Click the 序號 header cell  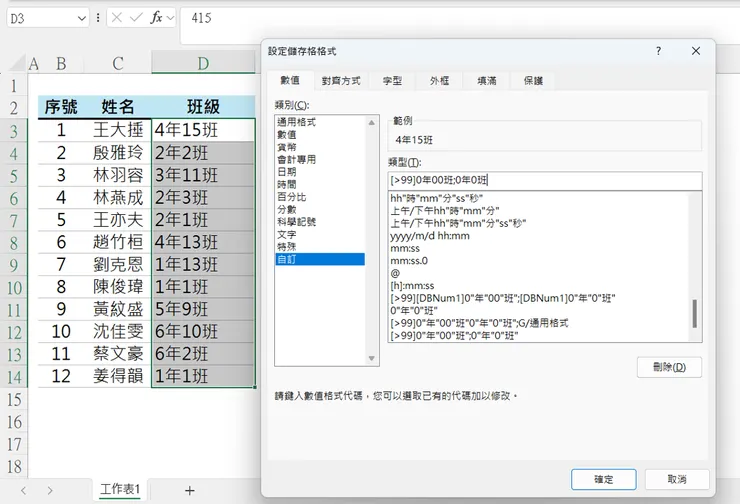(61, 107)
